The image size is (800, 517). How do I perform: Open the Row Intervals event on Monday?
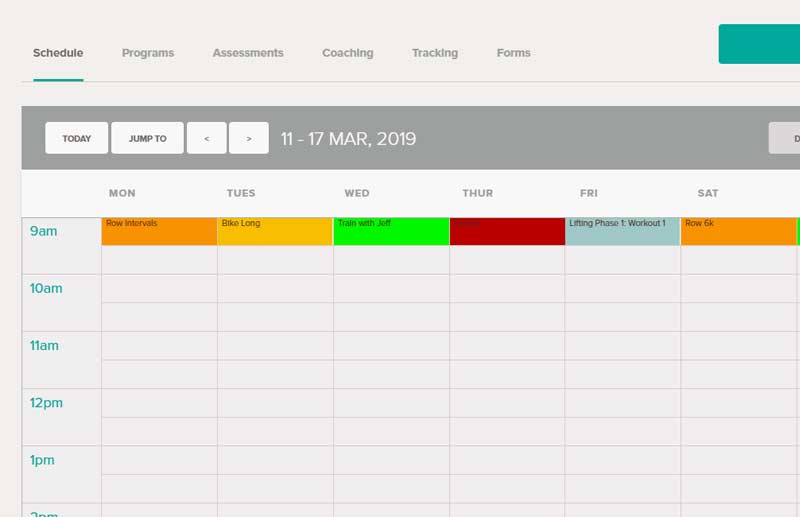tap(159, 231)
